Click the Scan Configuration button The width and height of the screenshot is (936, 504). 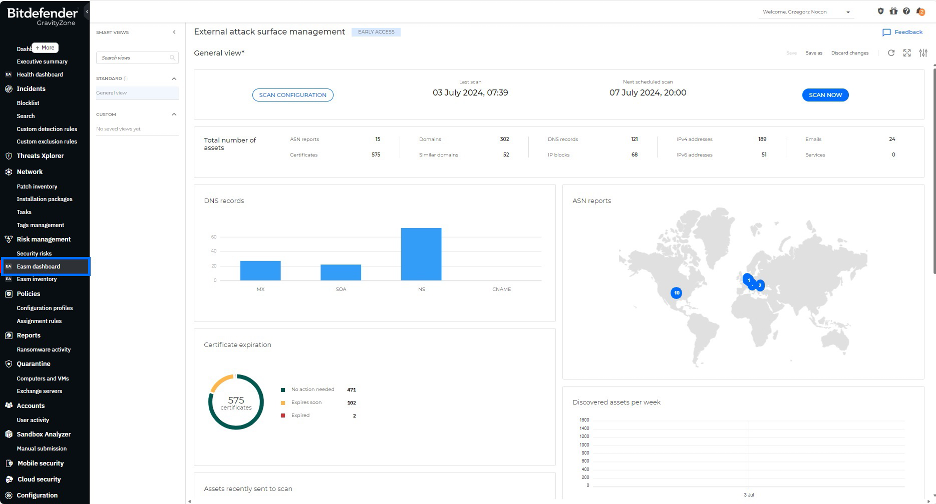pyautogui.click(x=292, y=94)
